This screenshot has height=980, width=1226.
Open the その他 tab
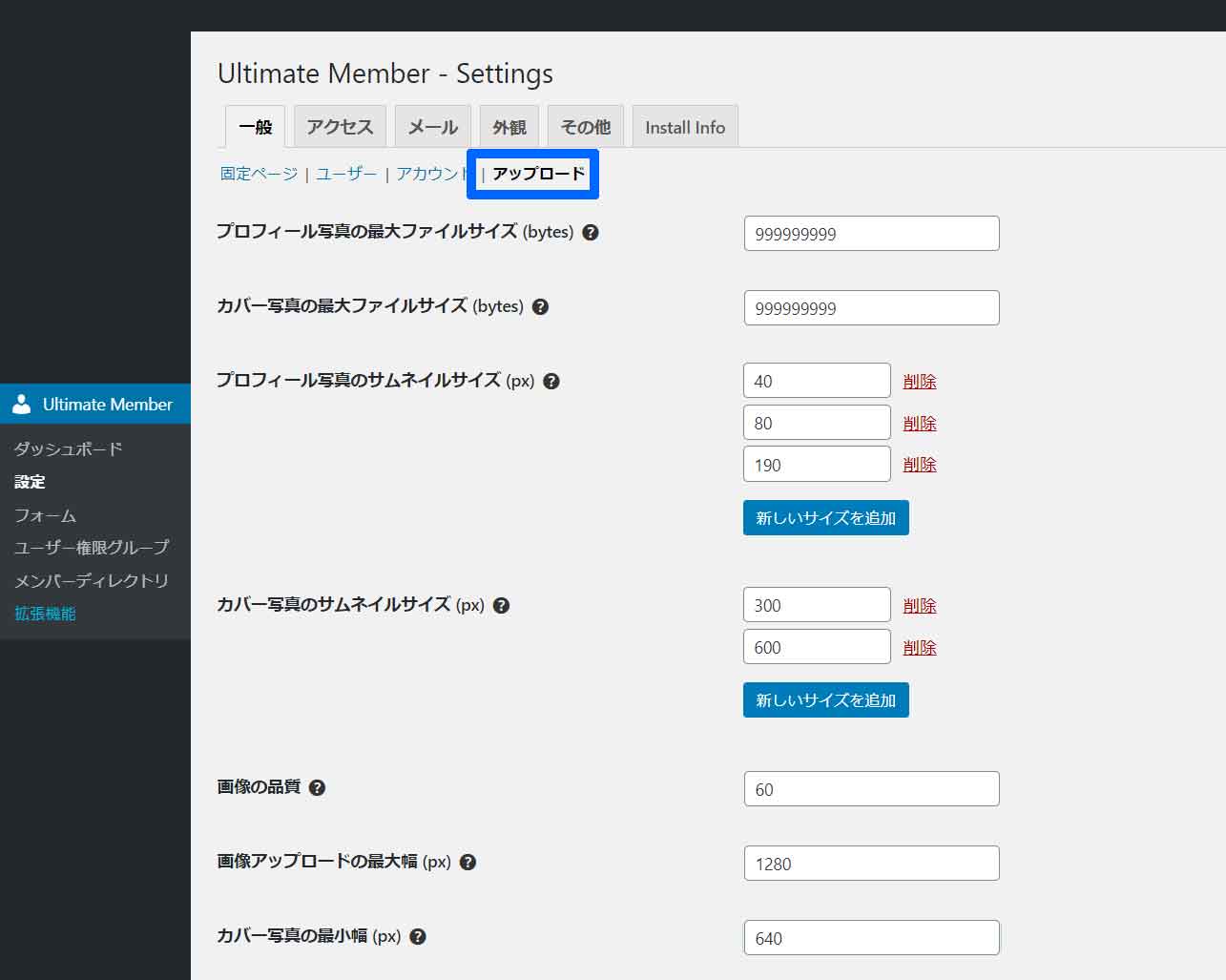click(586, 126)
